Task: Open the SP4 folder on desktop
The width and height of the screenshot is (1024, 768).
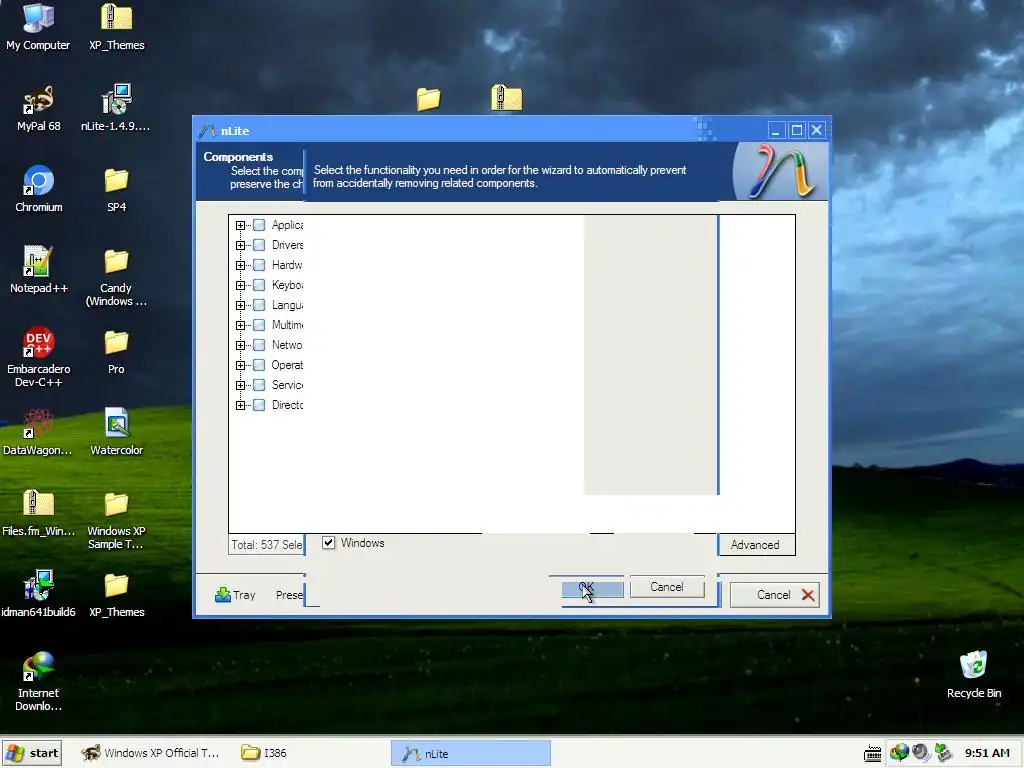Action: tap(116, 189)
